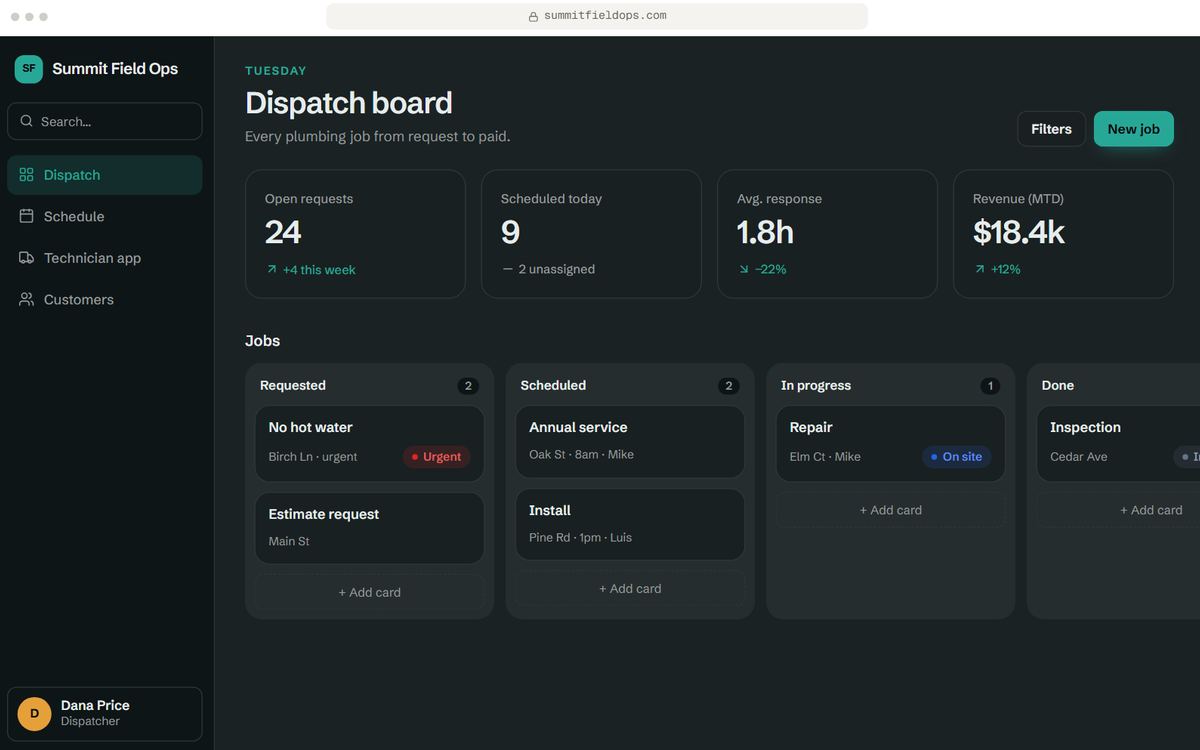Click the down-arrow icon beside −22%
Viewport: 1200px width, 750px height.
[743, 269]
